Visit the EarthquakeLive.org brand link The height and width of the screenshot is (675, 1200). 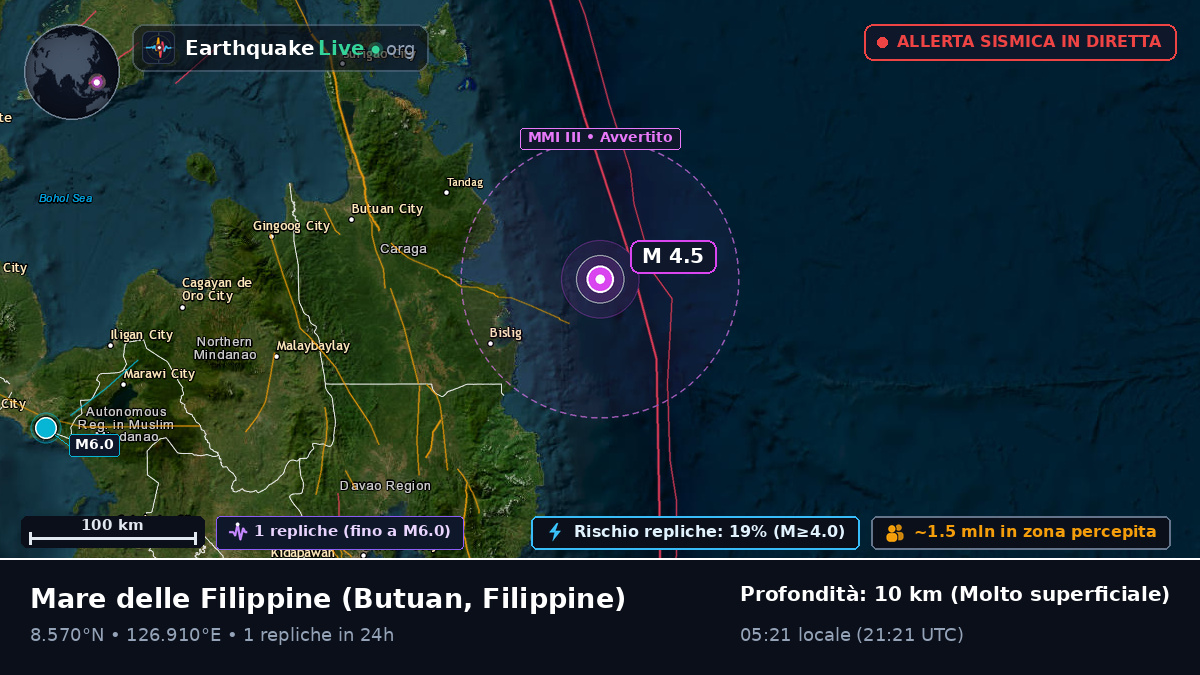pos(281,48)
